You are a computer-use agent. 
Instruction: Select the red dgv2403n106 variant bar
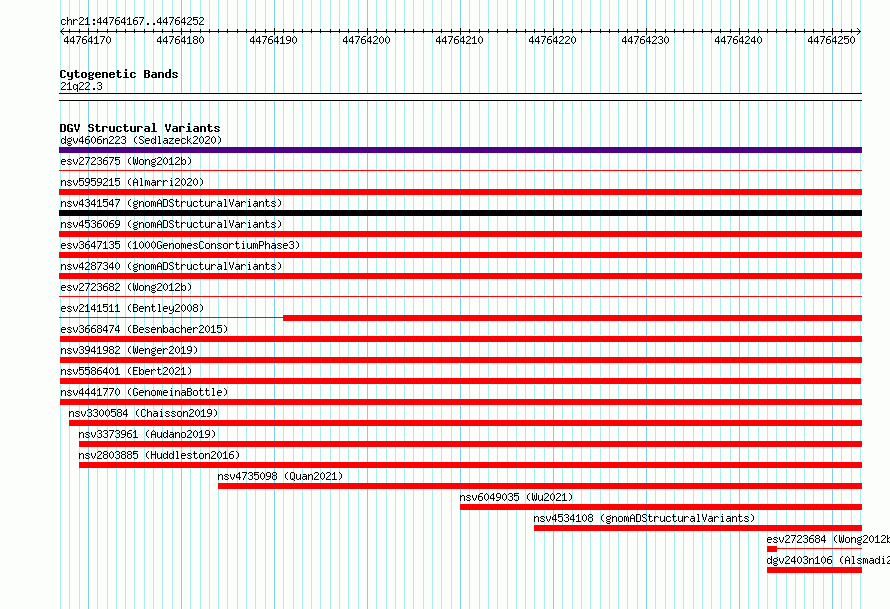point(815,570)
